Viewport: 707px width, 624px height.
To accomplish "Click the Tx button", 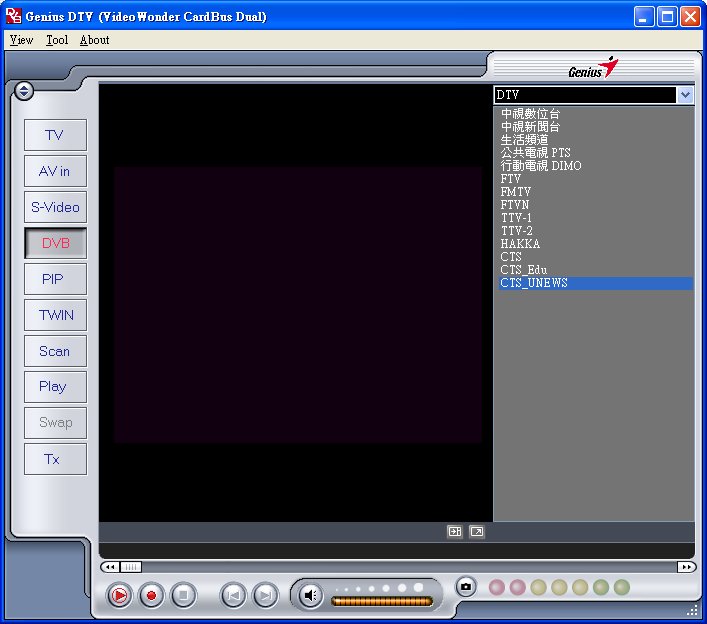I will 55,459.
